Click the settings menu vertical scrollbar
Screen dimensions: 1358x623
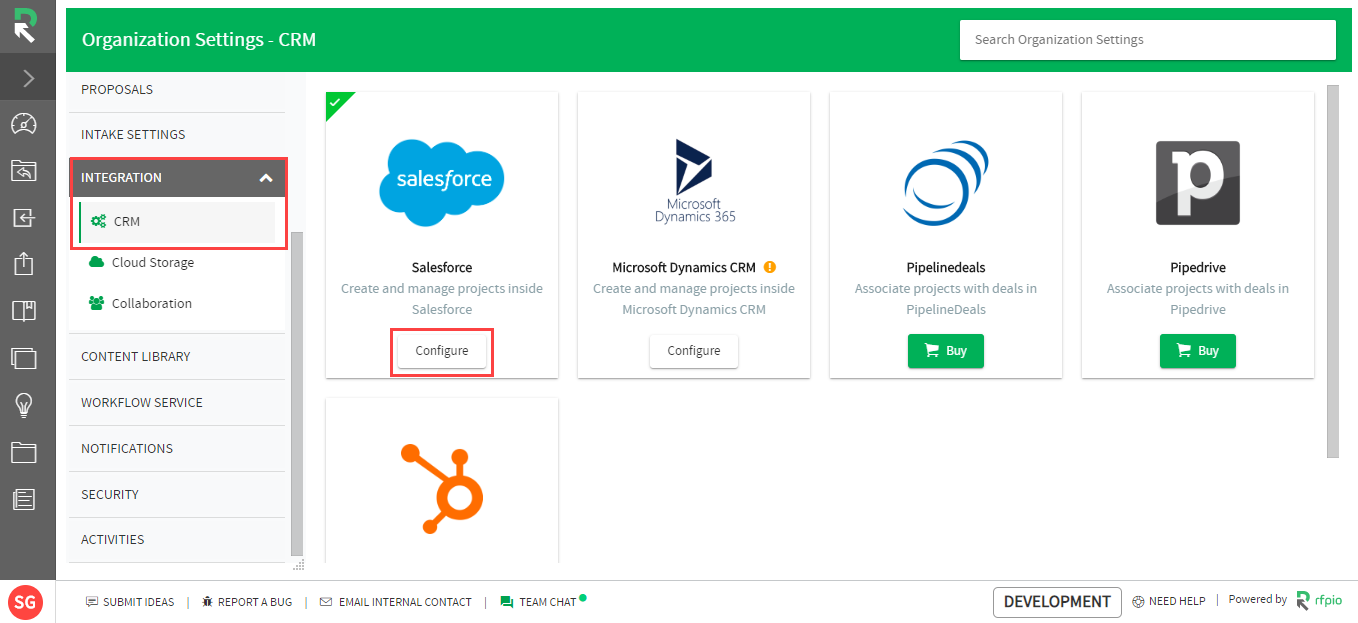pos(295,393)
